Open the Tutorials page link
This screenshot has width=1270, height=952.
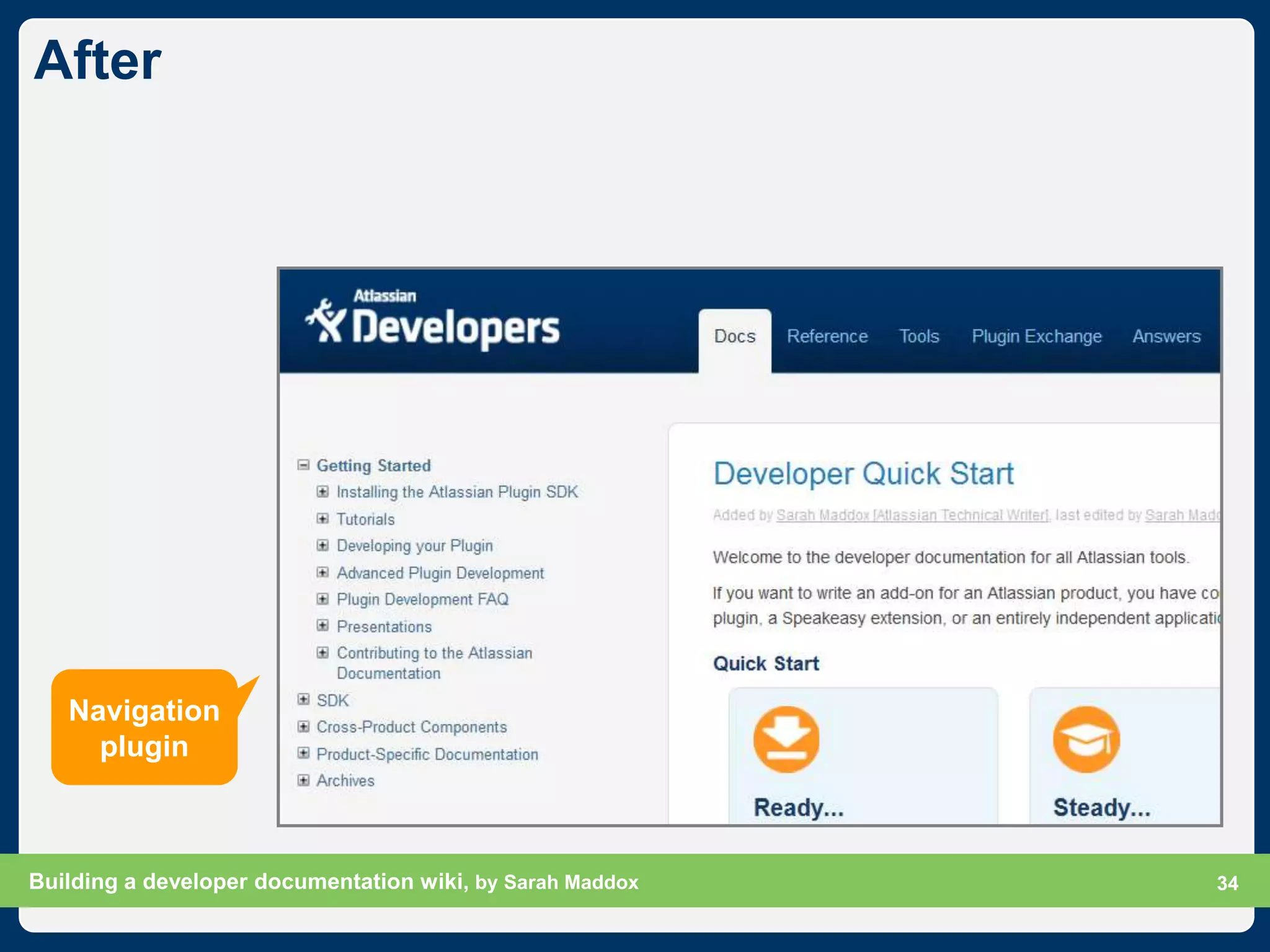[365, 519]
